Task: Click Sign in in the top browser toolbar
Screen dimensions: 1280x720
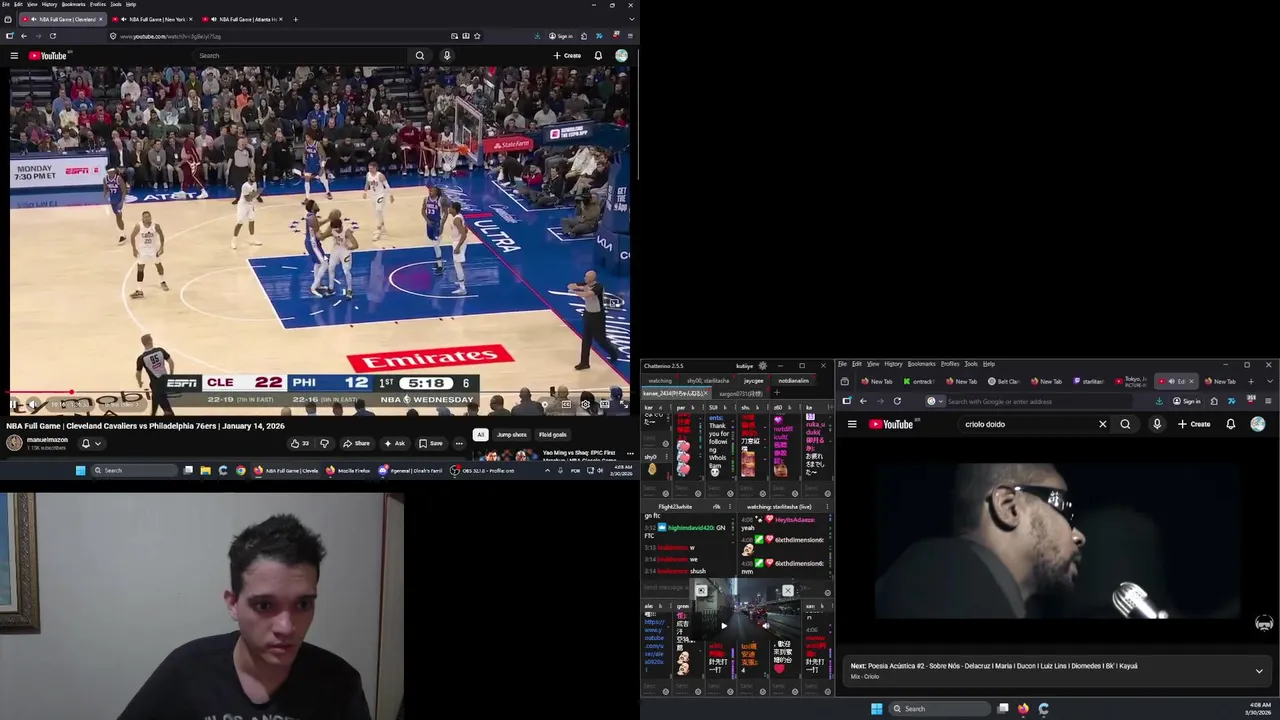Action: 561,36
